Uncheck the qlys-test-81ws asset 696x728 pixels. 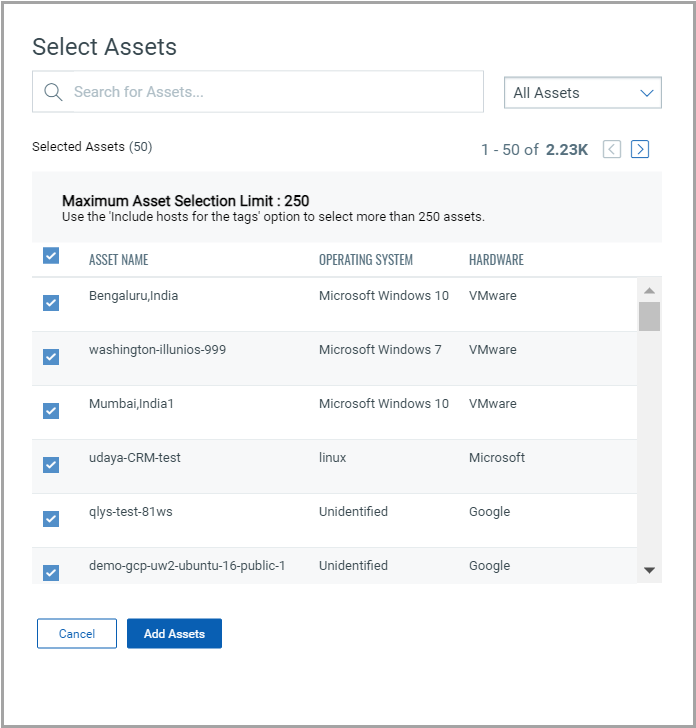(x=51, y=518)
